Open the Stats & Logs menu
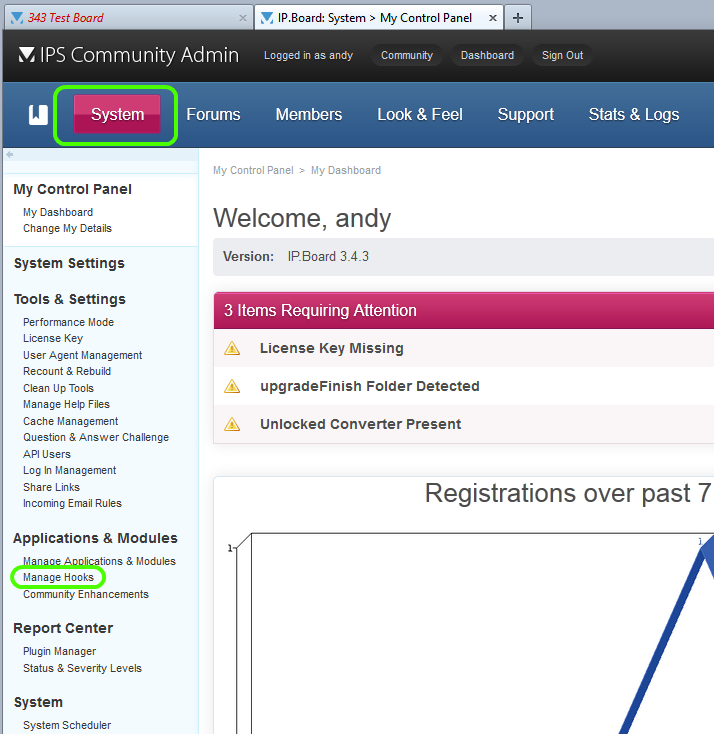Viewport: 714px width, 734px height. coord(634,115)
